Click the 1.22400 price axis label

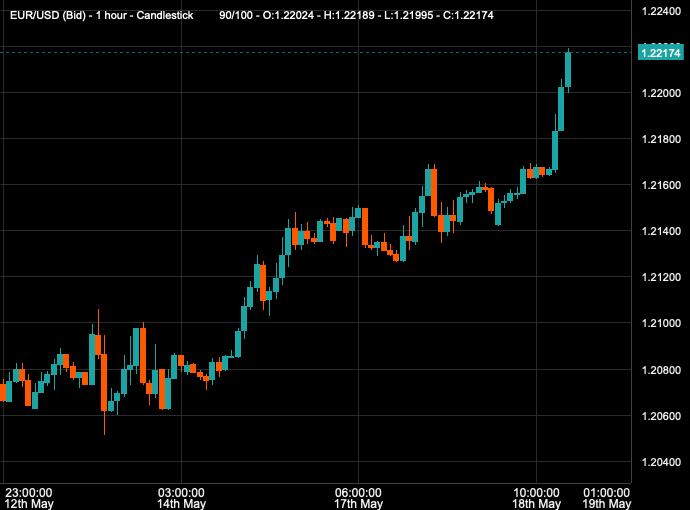(661, 11)
